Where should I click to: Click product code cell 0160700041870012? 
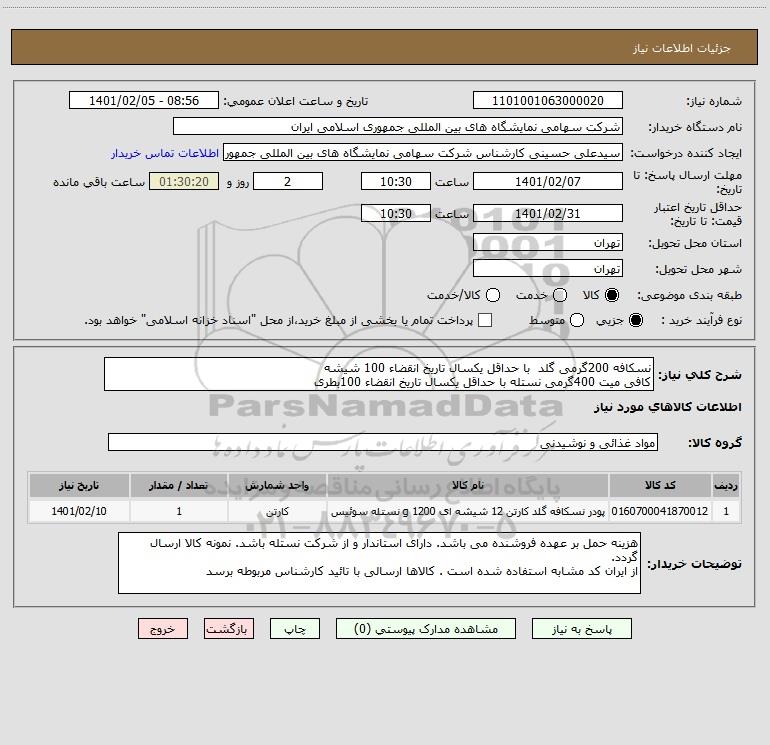coord(660,511)
